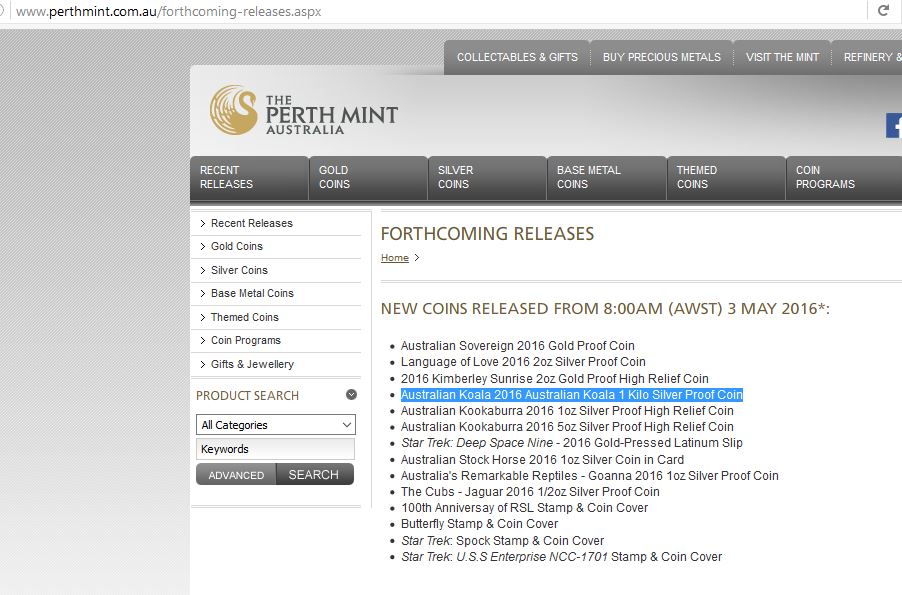The image size is (902, 595).
Task: Click the Advanced search button
Action: pos(236,475)
